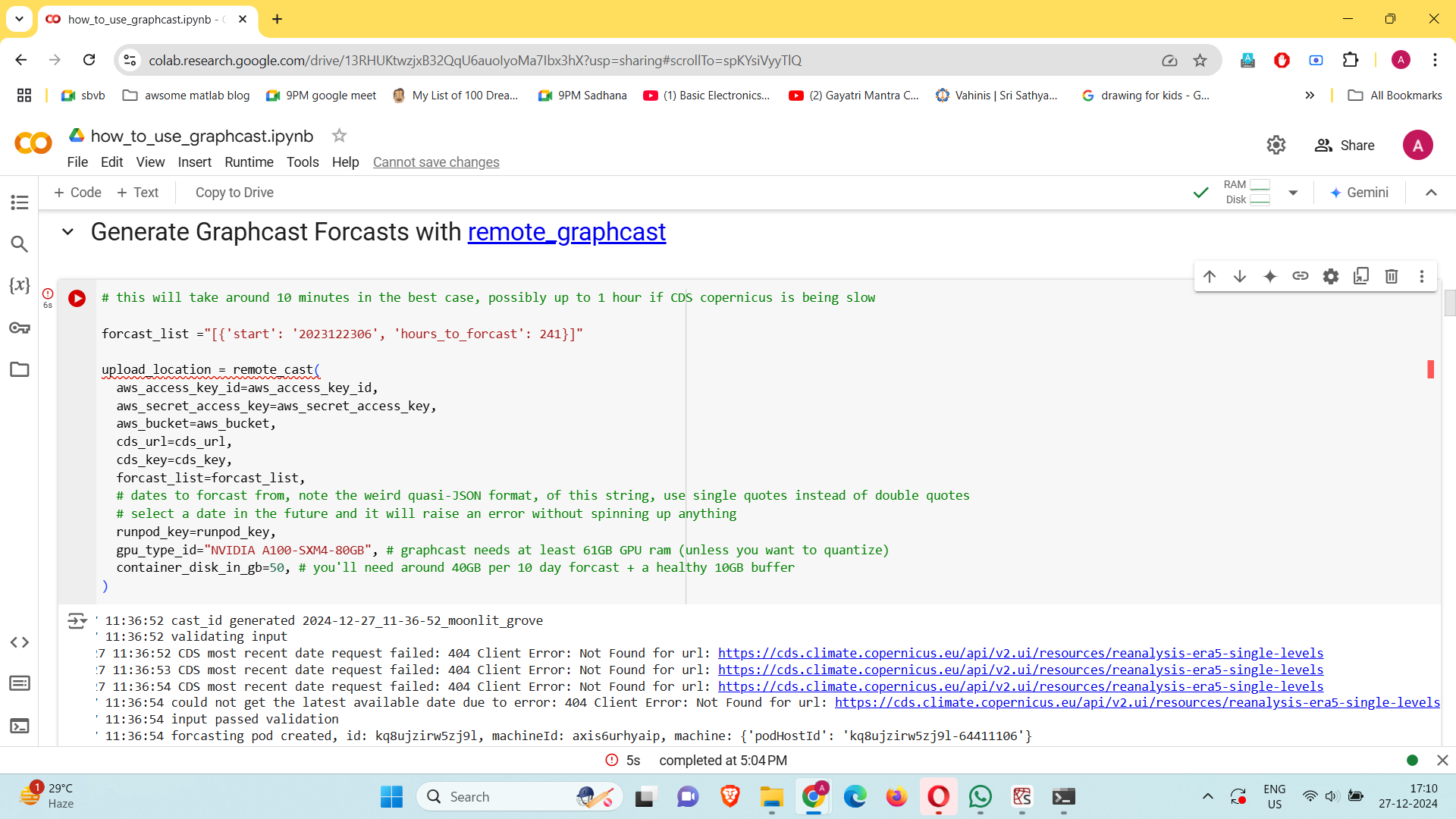1456x819 pixels.
Task: Bookmark this page star icon
Action: pos(1200,60)
